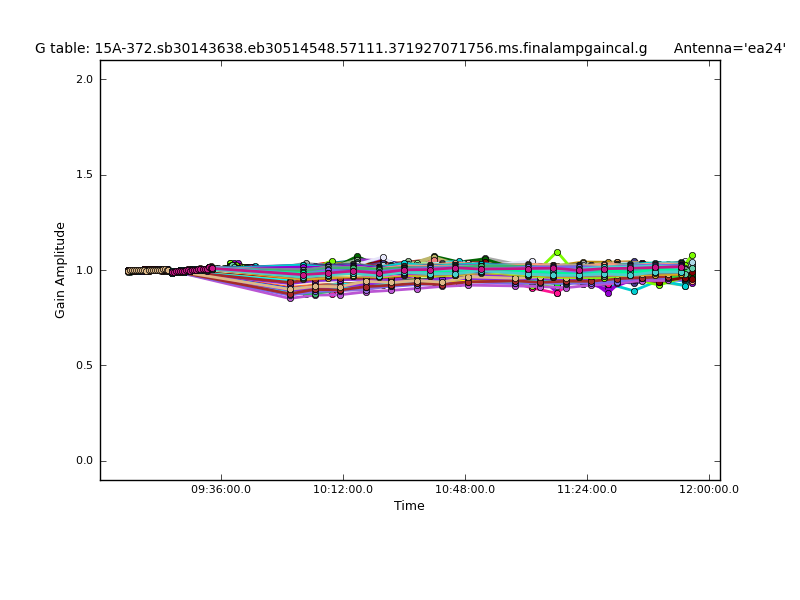Image resolution: width=800 pixels, height=600 pixels.
Task: Select the 10:48:00.0 time tick label
Action: pyautogui.click(x=465, y=490)
